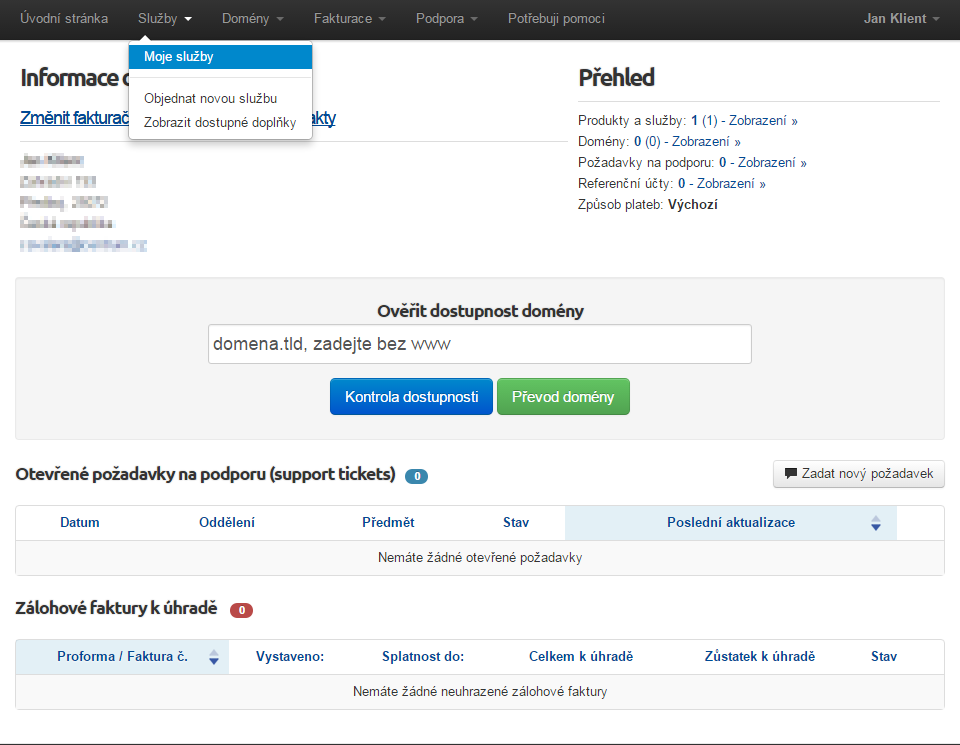Open the Fakturace dropdown

click(349, 18)
